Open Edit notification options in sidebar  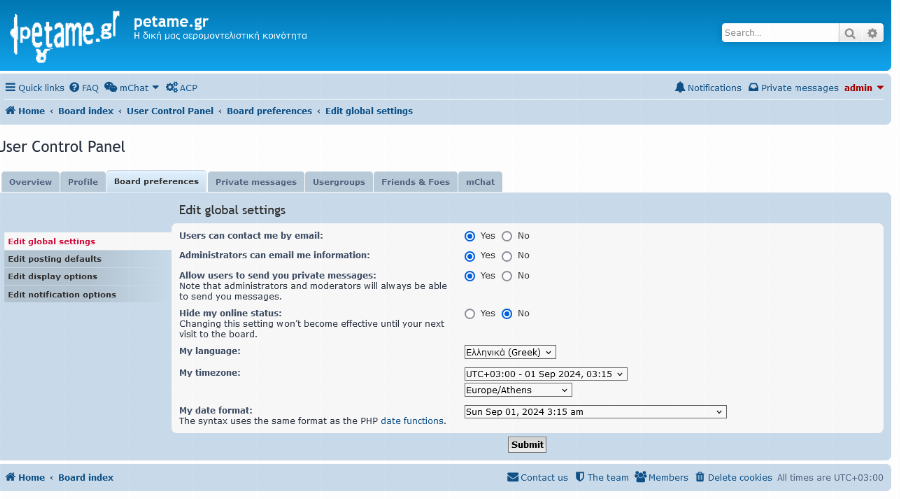[x=87, y=294]
